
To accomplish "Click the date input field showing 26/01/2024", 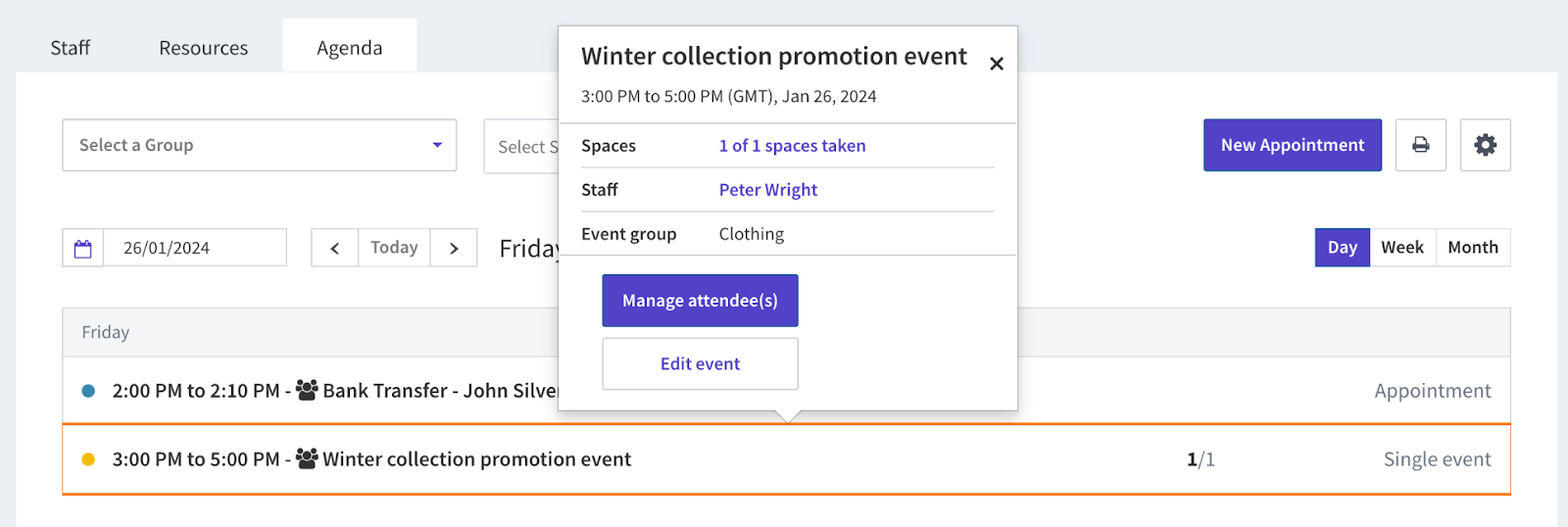I will [195, 248].
